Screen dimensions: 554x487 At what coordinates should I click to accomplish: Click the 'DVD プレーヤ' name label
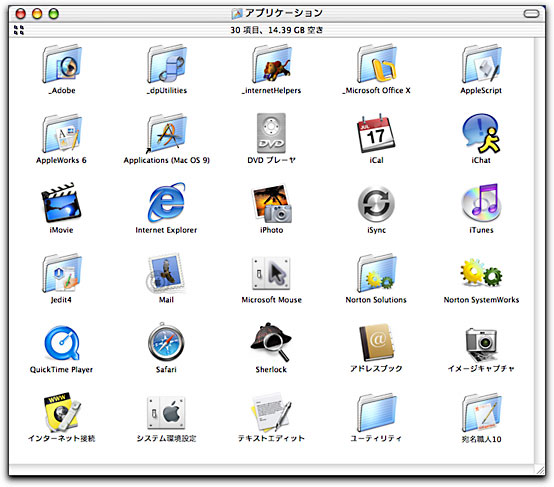(271, 160)
